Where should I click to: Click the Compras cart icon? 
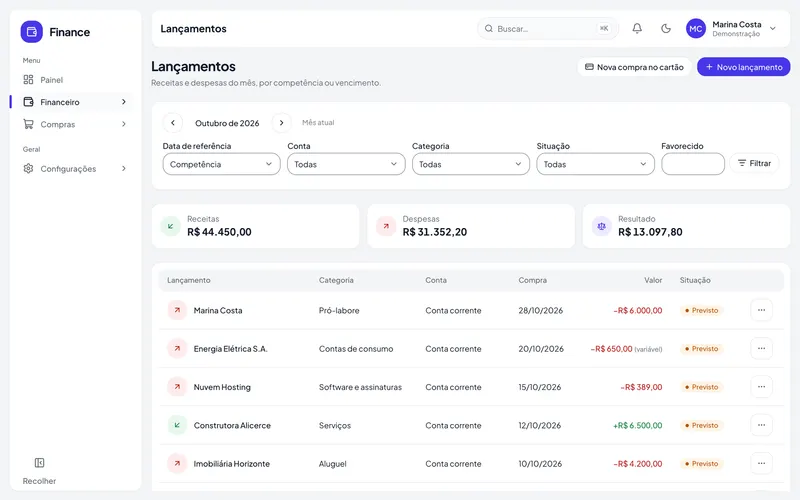coord(29,124)
